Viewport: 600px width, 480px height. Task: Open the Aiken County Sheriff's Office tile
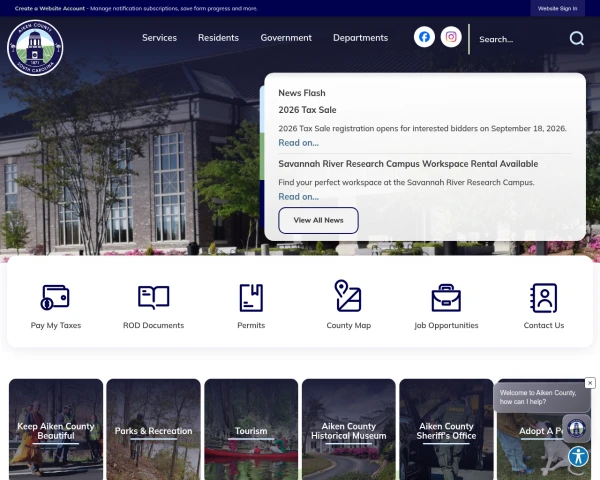tap(446, 429)
